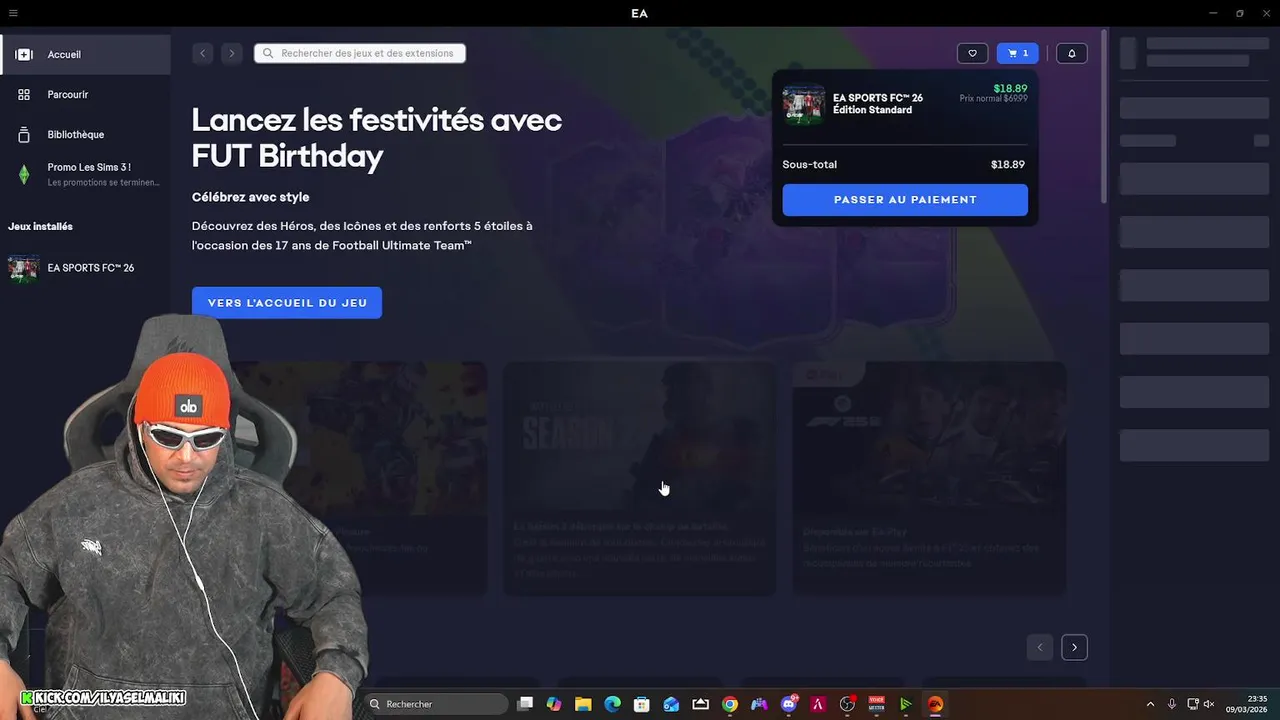Viewport: 1280px width, 720px height.
Task: Open OBS Studio from the taskbar
Action: (848, 704)
